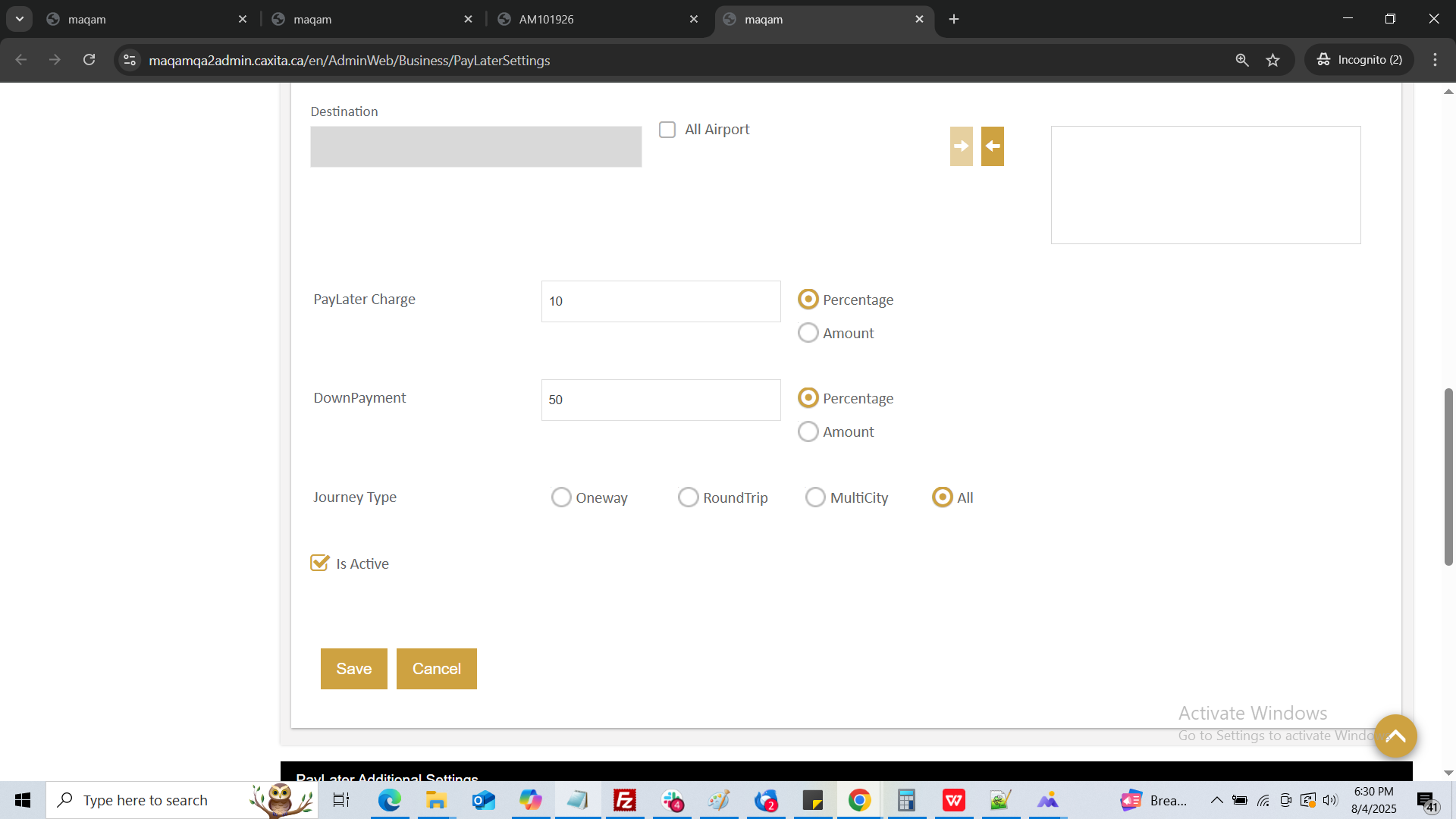
Task: Open Chrome's three-dot menu
Action: tap(1435, 60)
